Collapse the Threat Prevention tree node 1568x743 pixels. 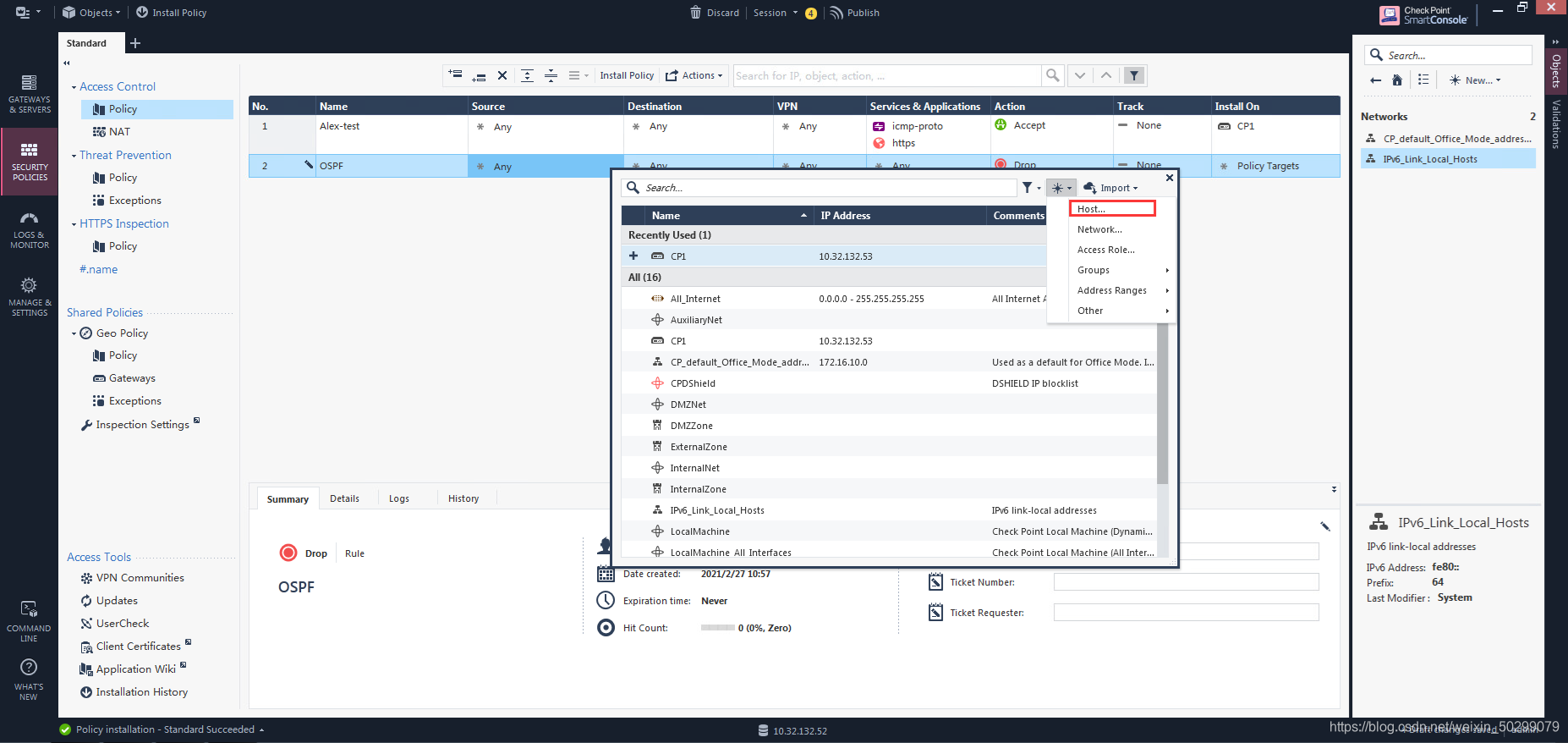[x=74, y=156]
